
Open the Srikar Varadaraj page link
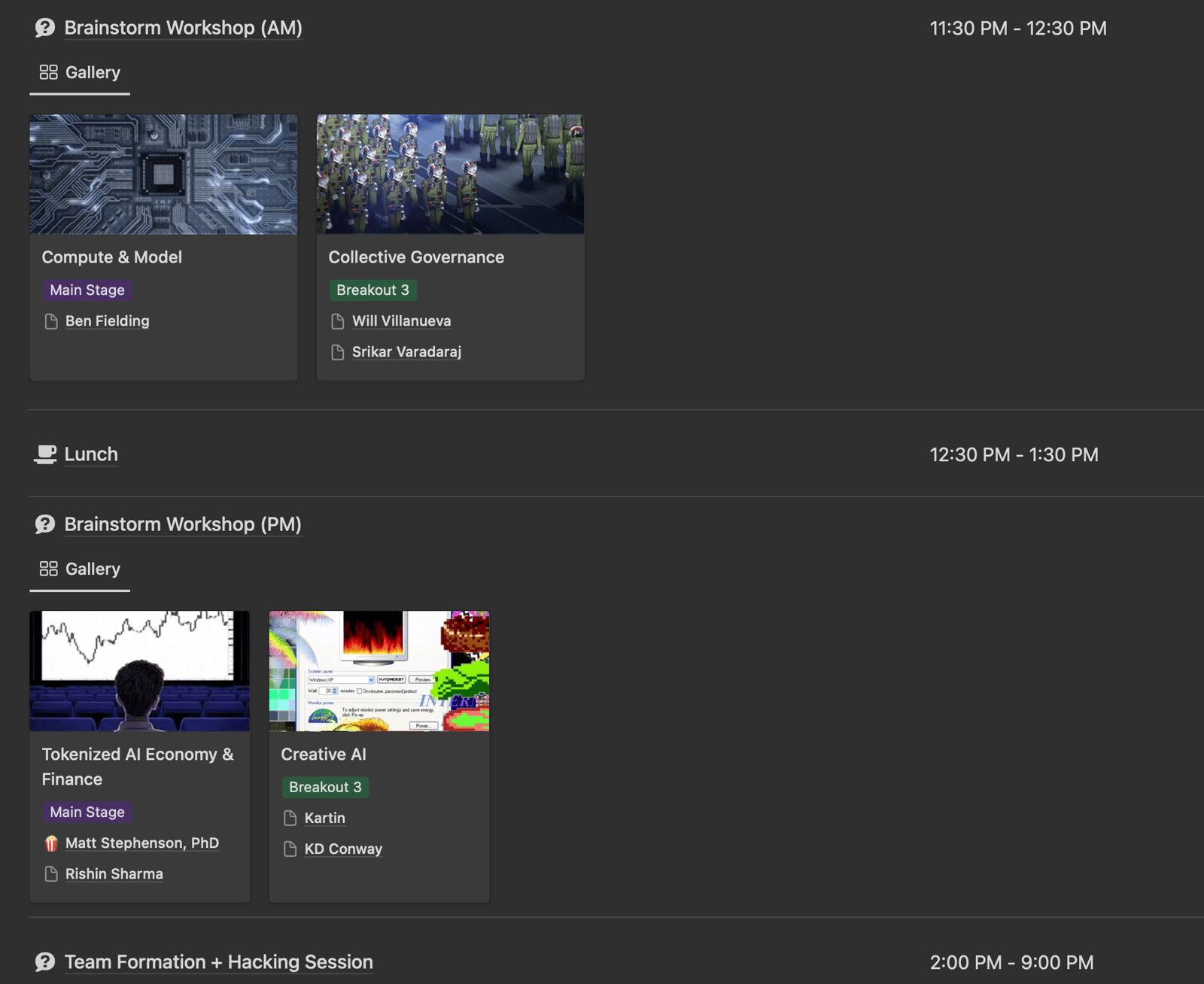406,352
